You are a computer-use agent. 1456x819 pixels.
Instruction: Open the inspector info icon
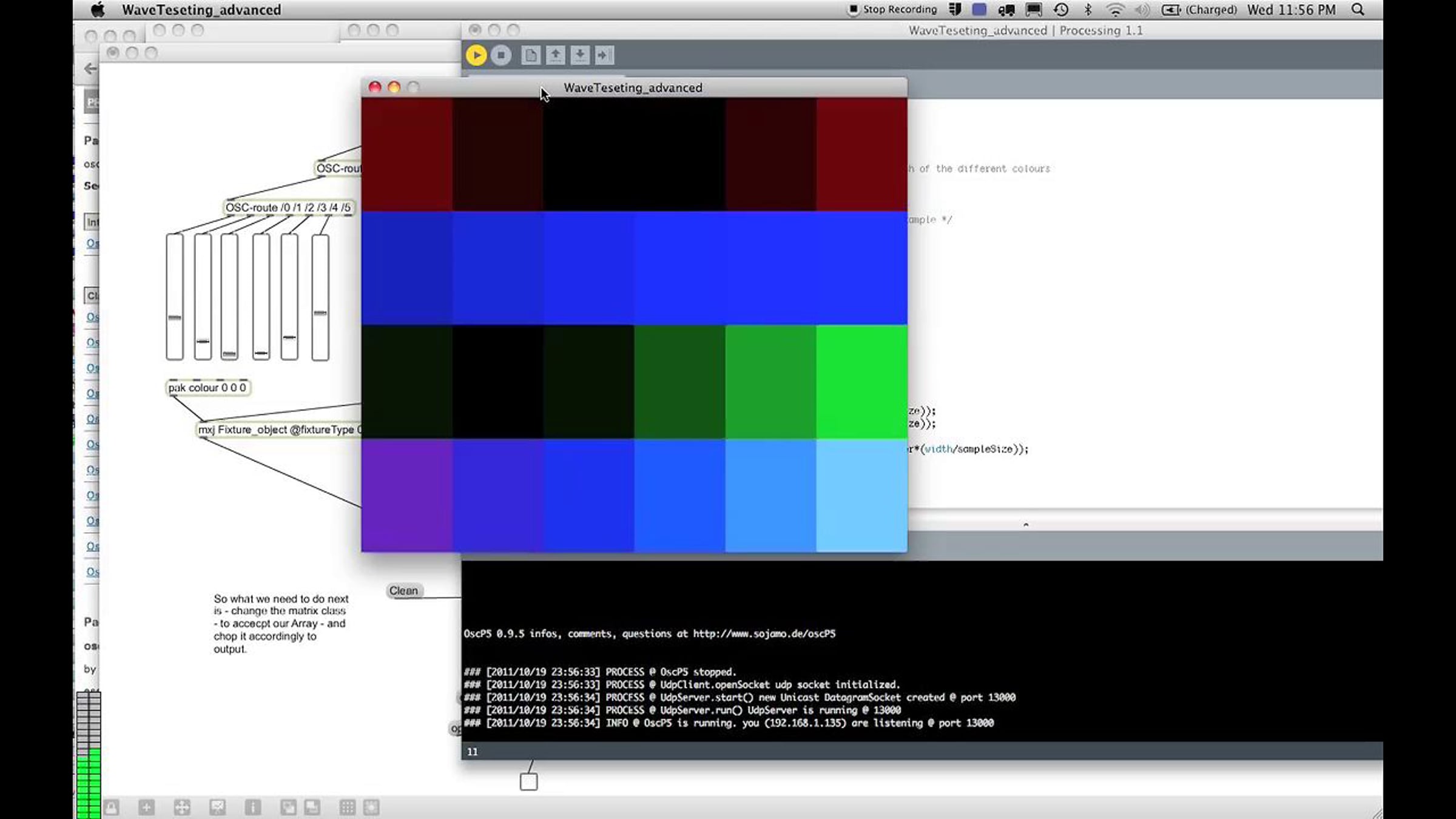pyautogui.click(x=253, y=807)
